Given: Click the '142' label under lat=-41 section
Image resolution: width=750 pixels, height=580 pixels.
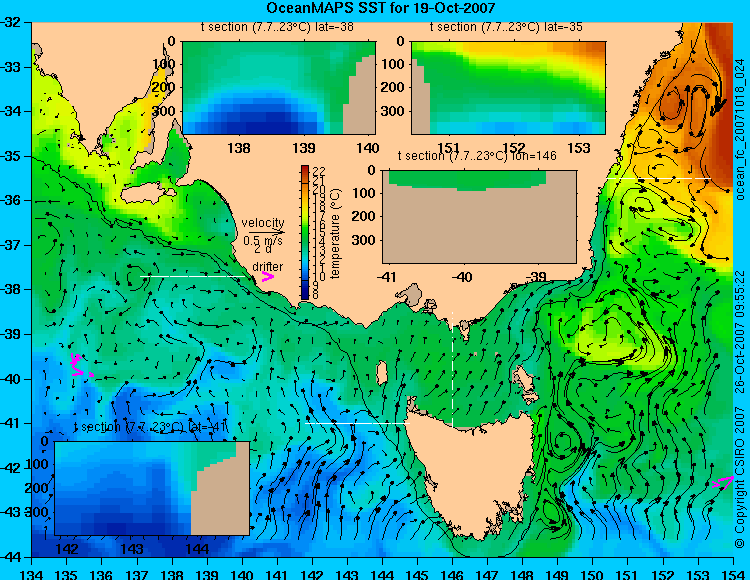Looking at the screenshot, I should tap(67, 548).
